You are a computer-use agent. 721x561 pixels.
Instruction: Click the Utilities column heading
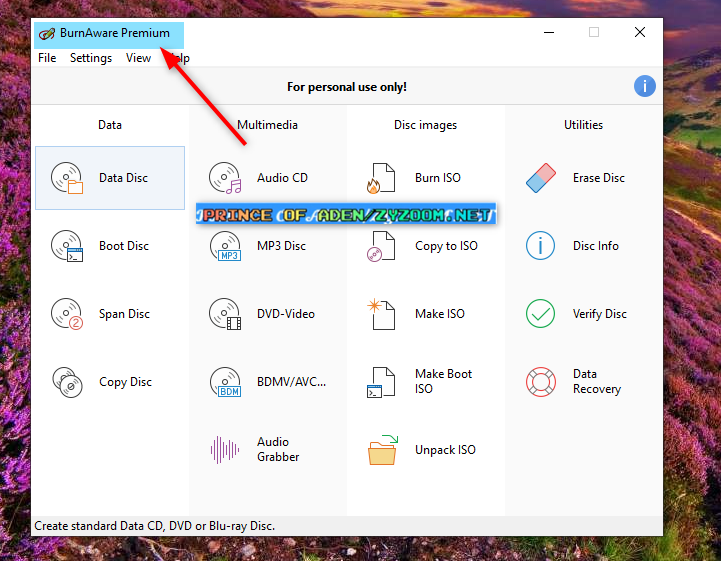(x=583, y=125)
